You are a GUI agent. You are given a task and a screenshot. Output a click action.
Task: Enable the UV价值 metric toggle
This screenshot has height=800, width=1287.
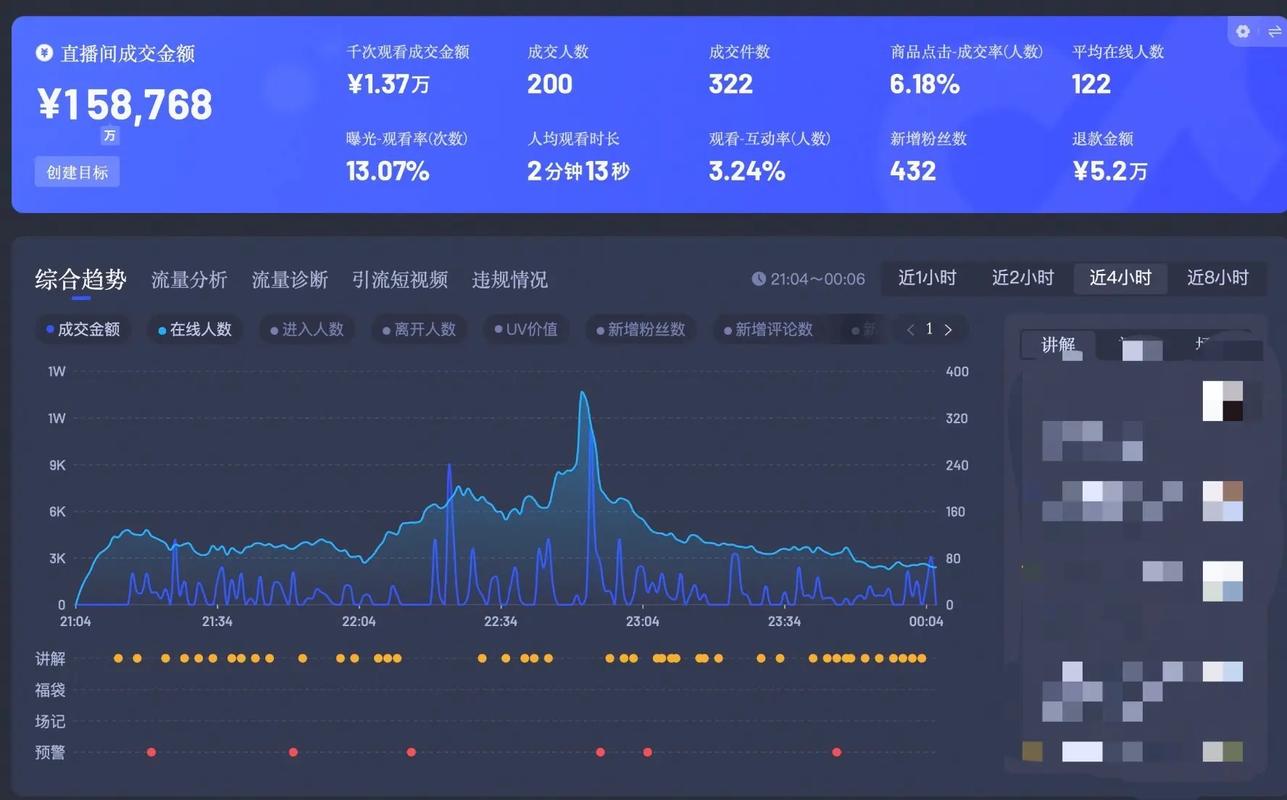[x=526, y=329]
